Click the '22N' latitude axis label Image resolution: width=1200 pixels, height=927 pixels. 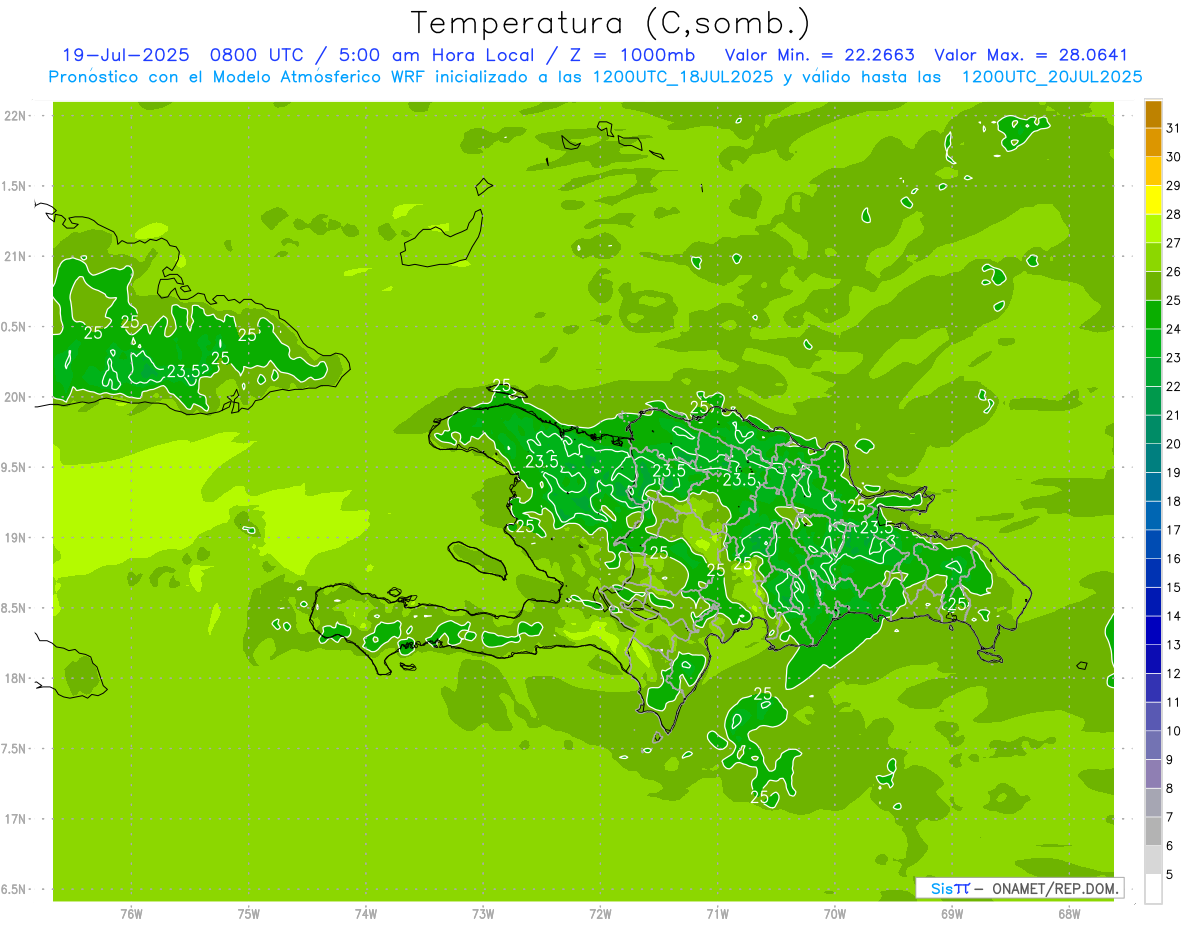click(17, 116)
